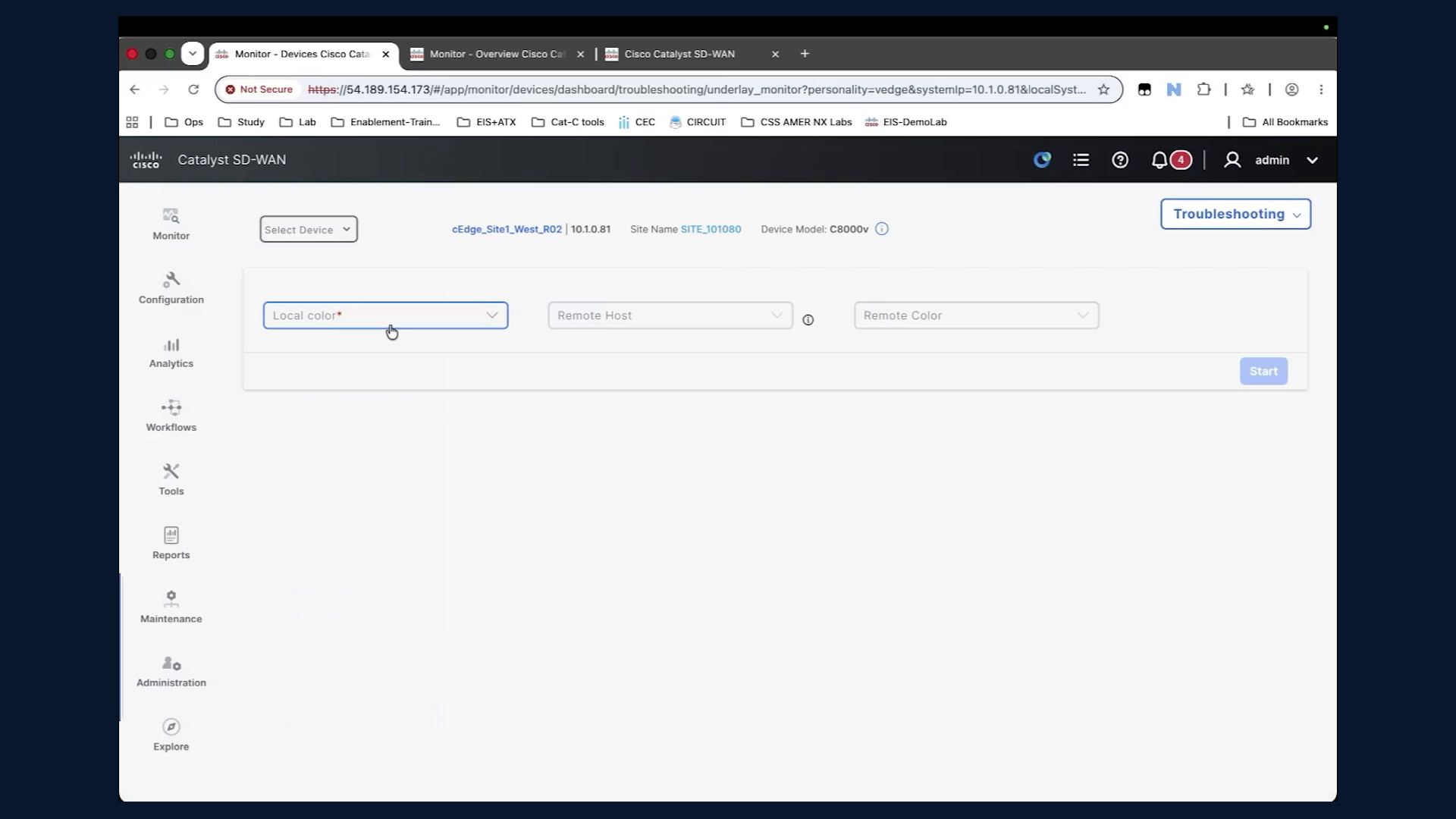Click the notifications bell icon
This screenshot has width=1456, height=819.
click(x=1159, y=160)
